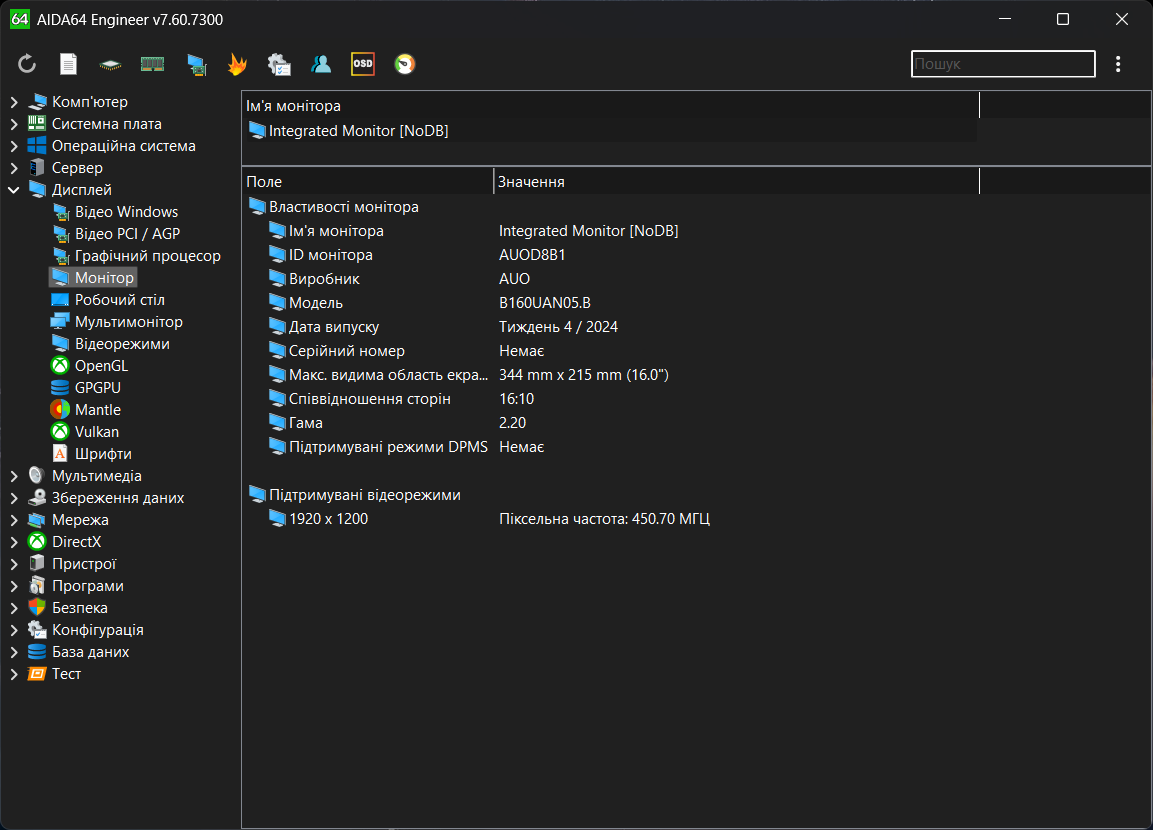The image size is (1153, 830).
Task: Expand the Мультимедіа tree node
Action: tap(14, 476)
